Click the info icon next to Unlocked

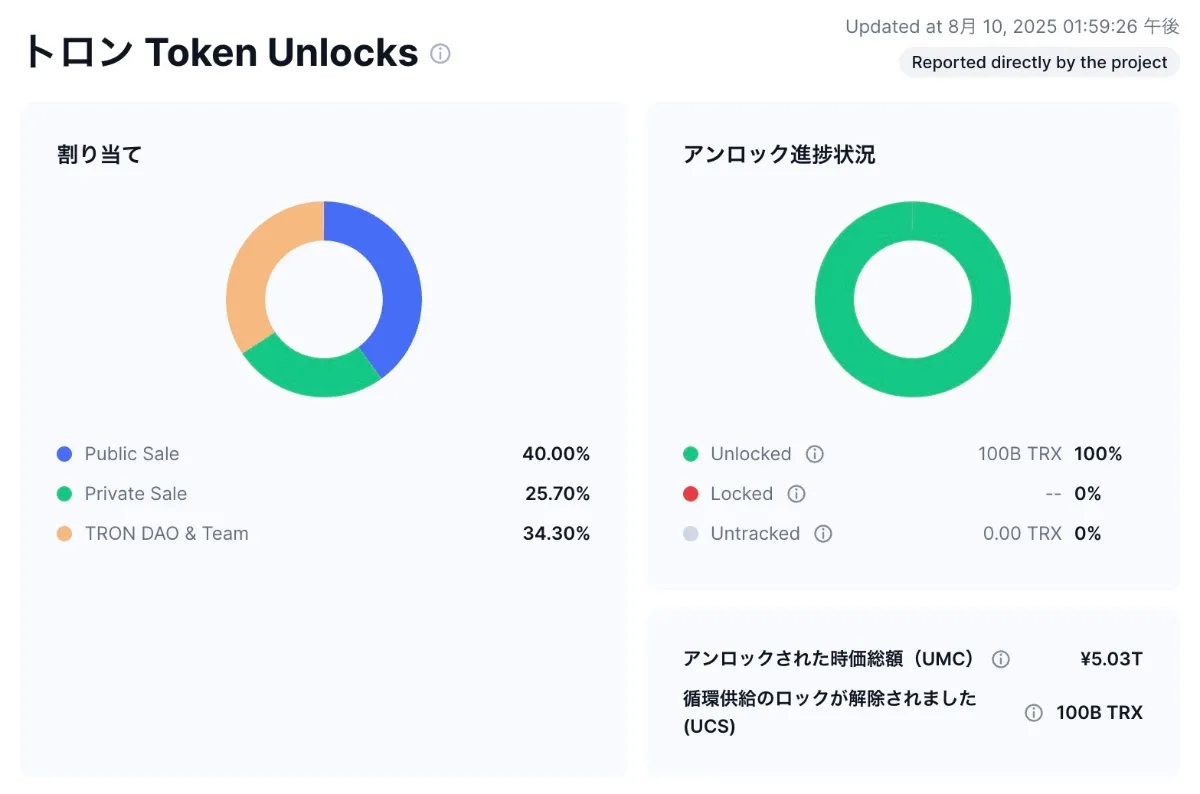(814, 454)
